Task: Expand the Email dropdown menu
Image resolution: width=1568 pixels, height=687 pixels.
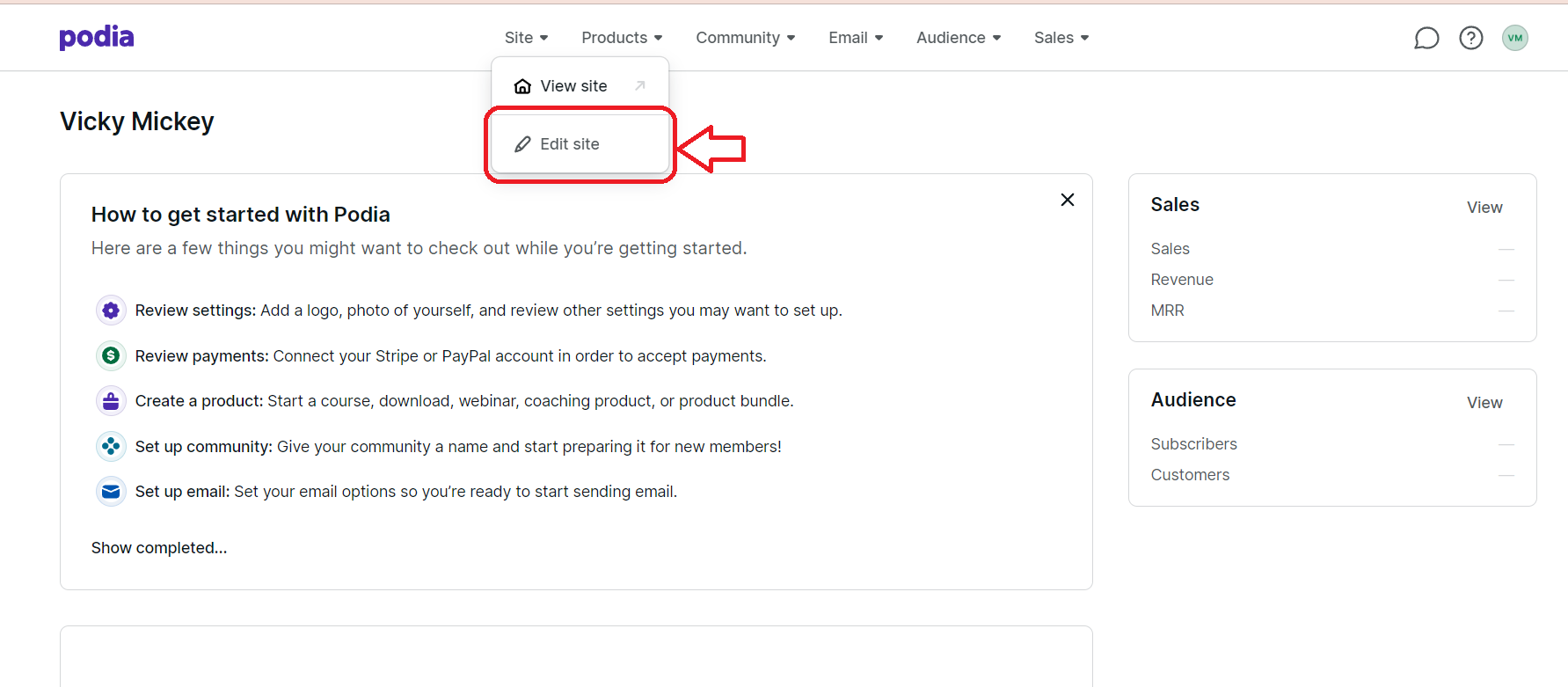Action: coord(856,38)
